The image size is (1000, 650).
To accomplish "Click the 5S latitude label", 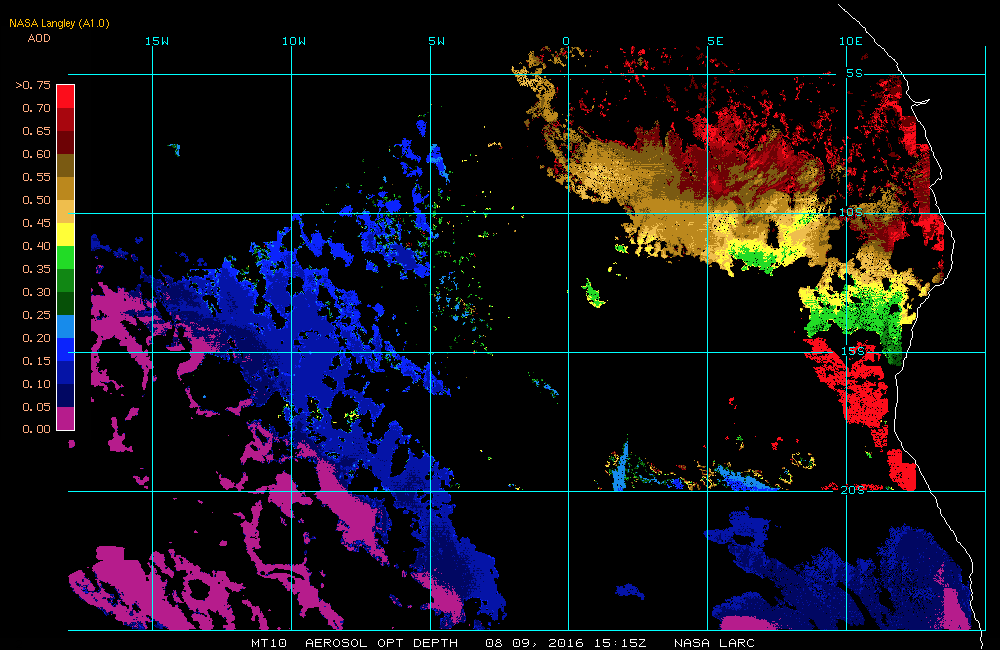I will [855, 73].
